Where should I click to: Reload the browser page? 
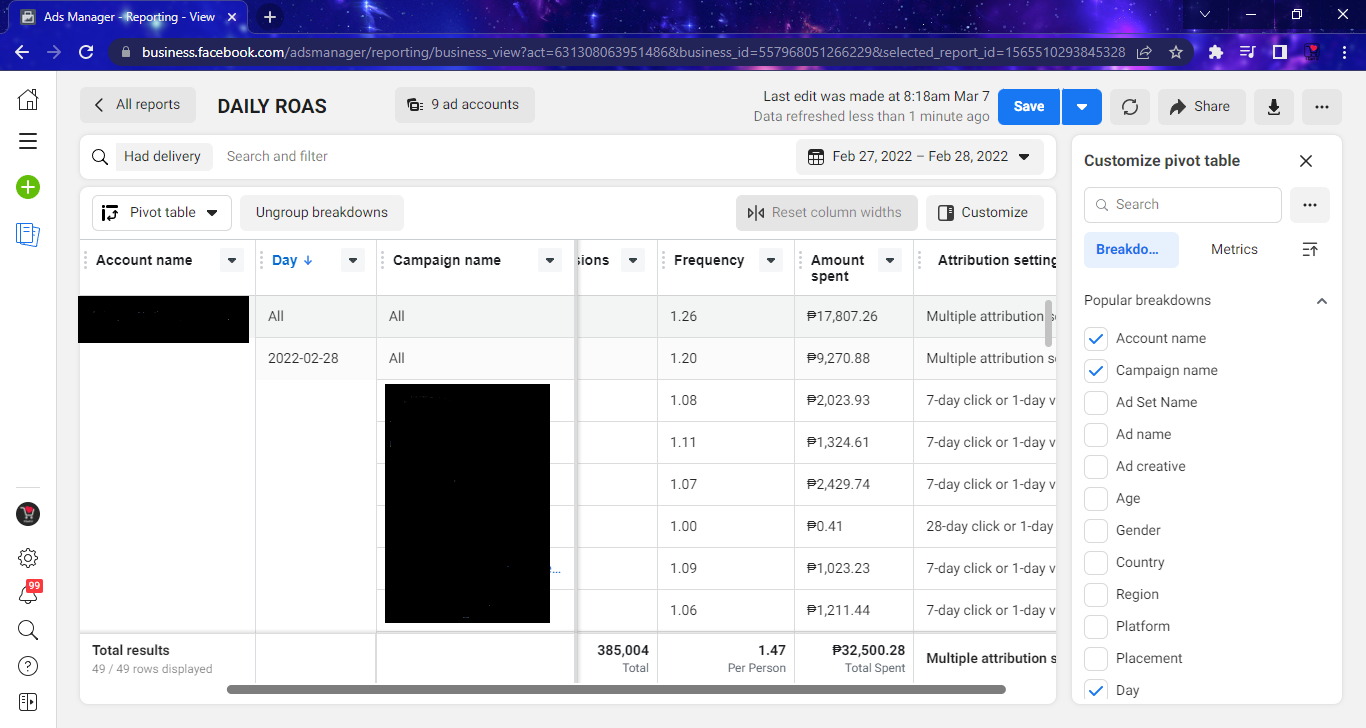pyautogui.click(x=87, y=52)
